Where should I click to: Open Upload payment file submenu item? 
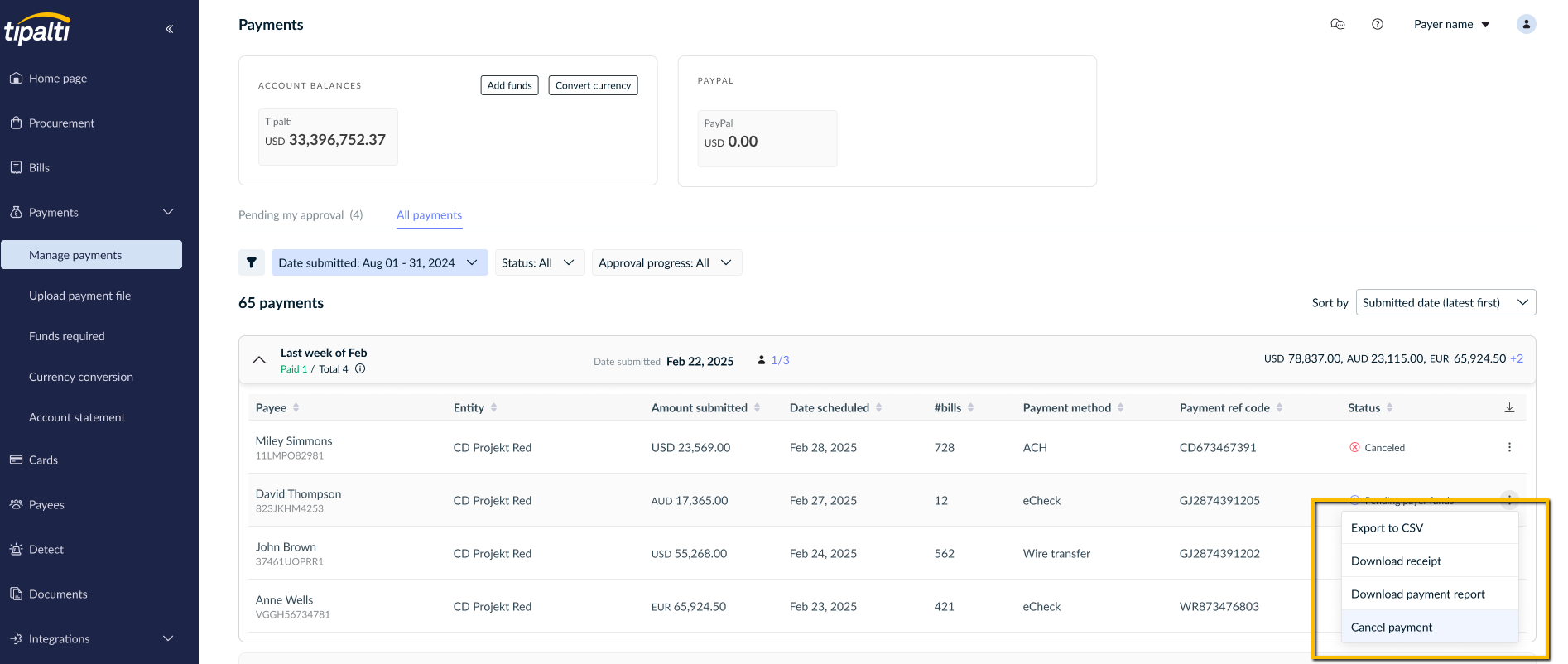[79, 296]
